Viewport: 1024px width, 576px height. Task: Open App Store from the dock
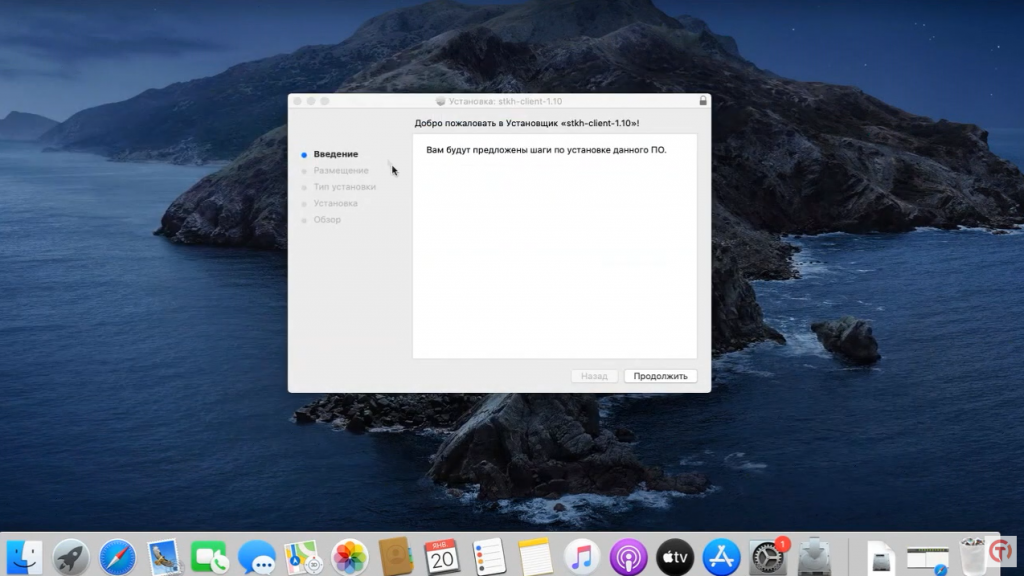tap(721, 557)
